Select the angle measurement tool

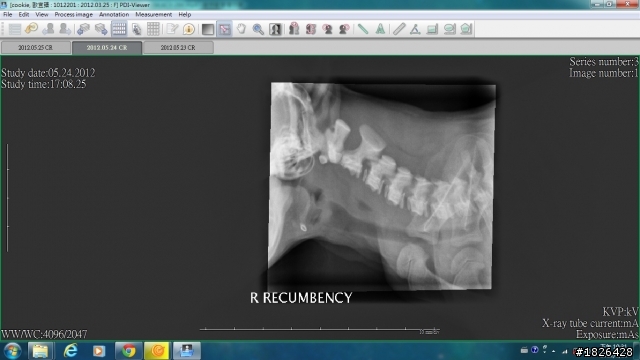click(x=415, y=29)
